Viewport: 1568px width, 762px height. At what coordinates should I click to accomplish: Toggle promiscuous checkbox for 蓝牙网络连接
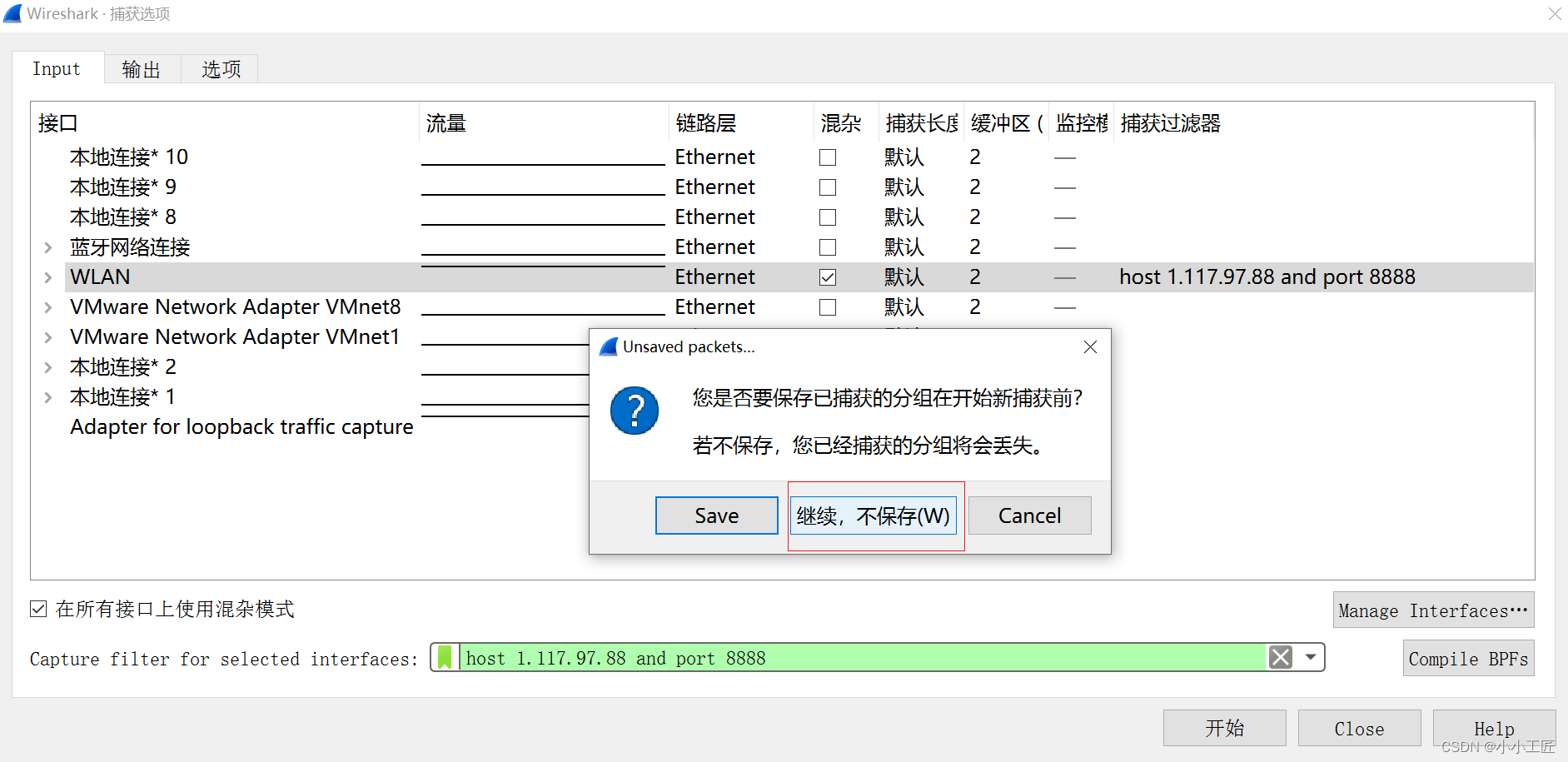(828, 247)
